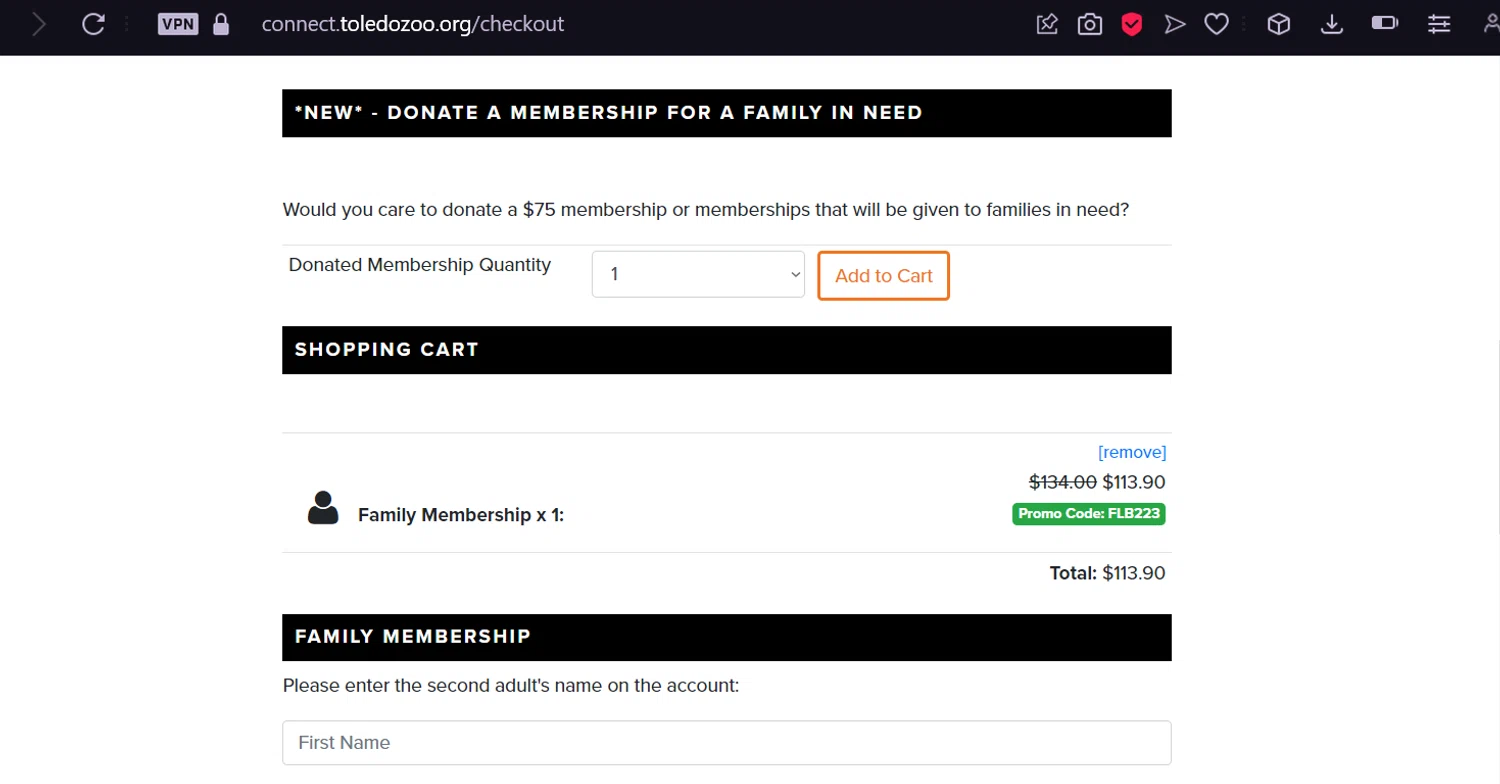Open the downloads panel
This screenshot has width=1500, height=784.
click(x=1331, y=24)
